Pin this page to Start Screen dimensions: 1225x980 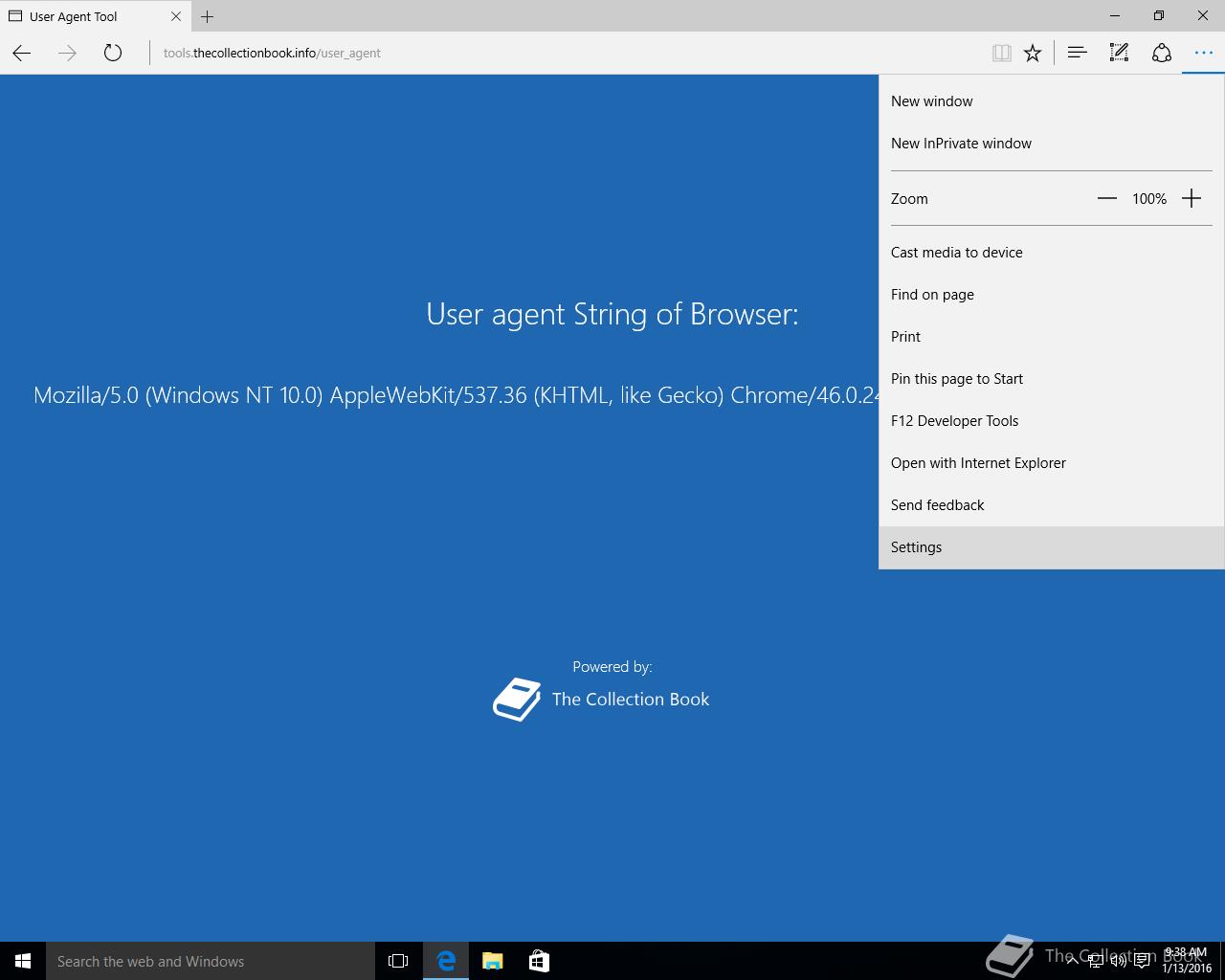click(x=1051, y=379)
